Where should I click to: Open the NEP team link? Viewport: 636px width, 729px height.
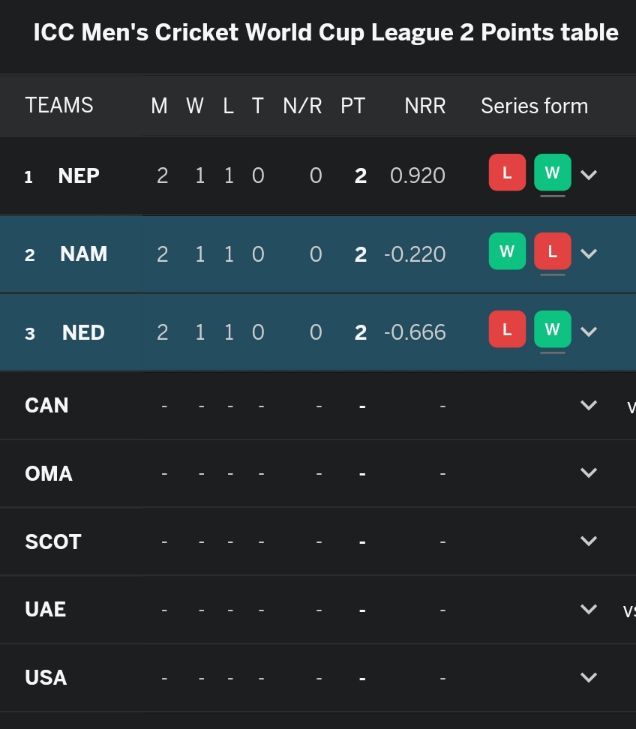(x=78, y=176)
